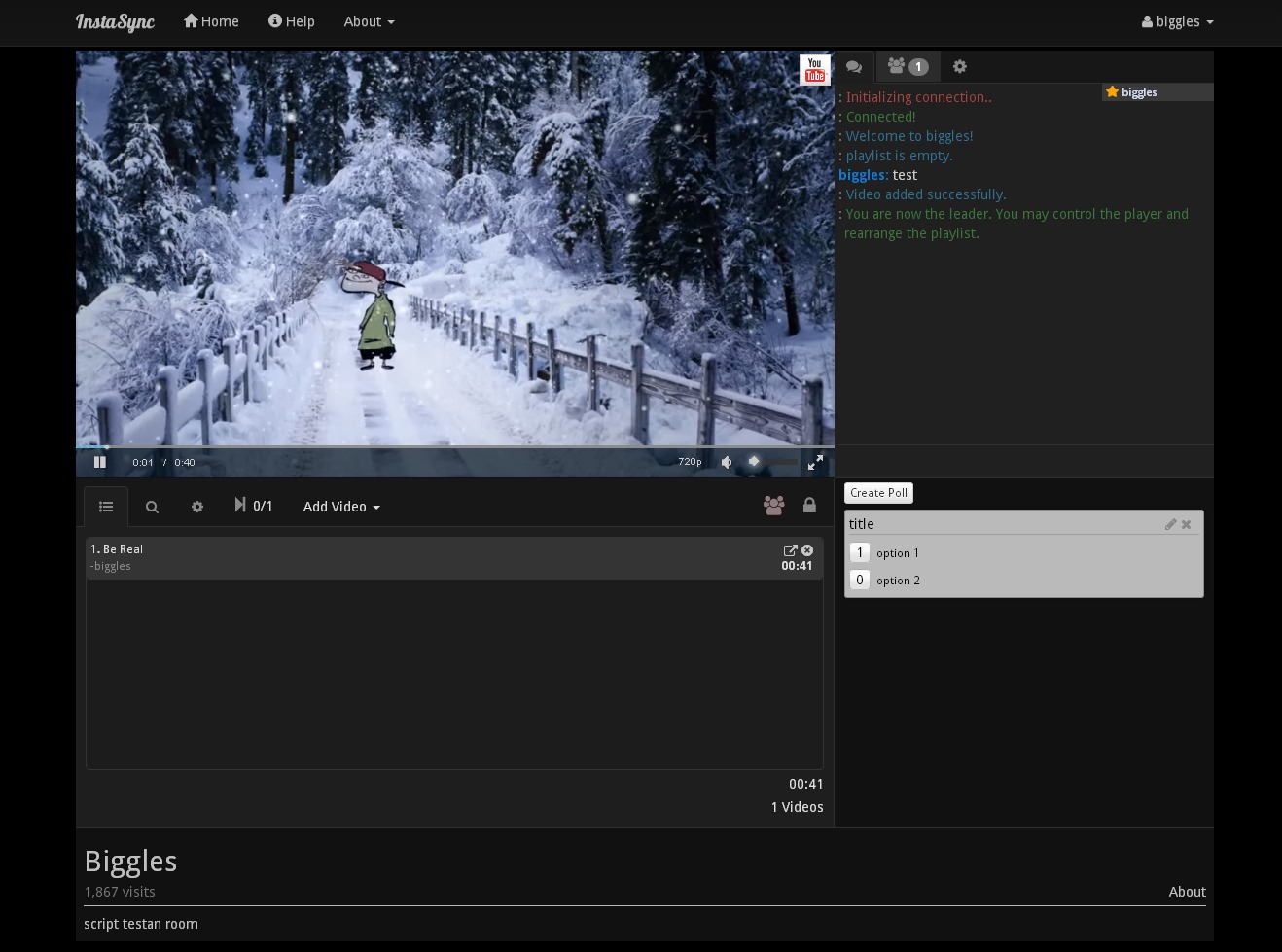This screenshot has height=952, width=1282.
Task: Expand the Add Video dropdown
Action: [x=341, y=507]
